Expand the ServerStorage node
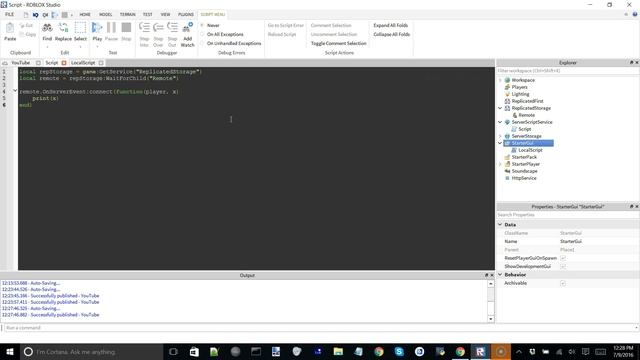This screenshot has height=360, width=640. coord(500,136)
